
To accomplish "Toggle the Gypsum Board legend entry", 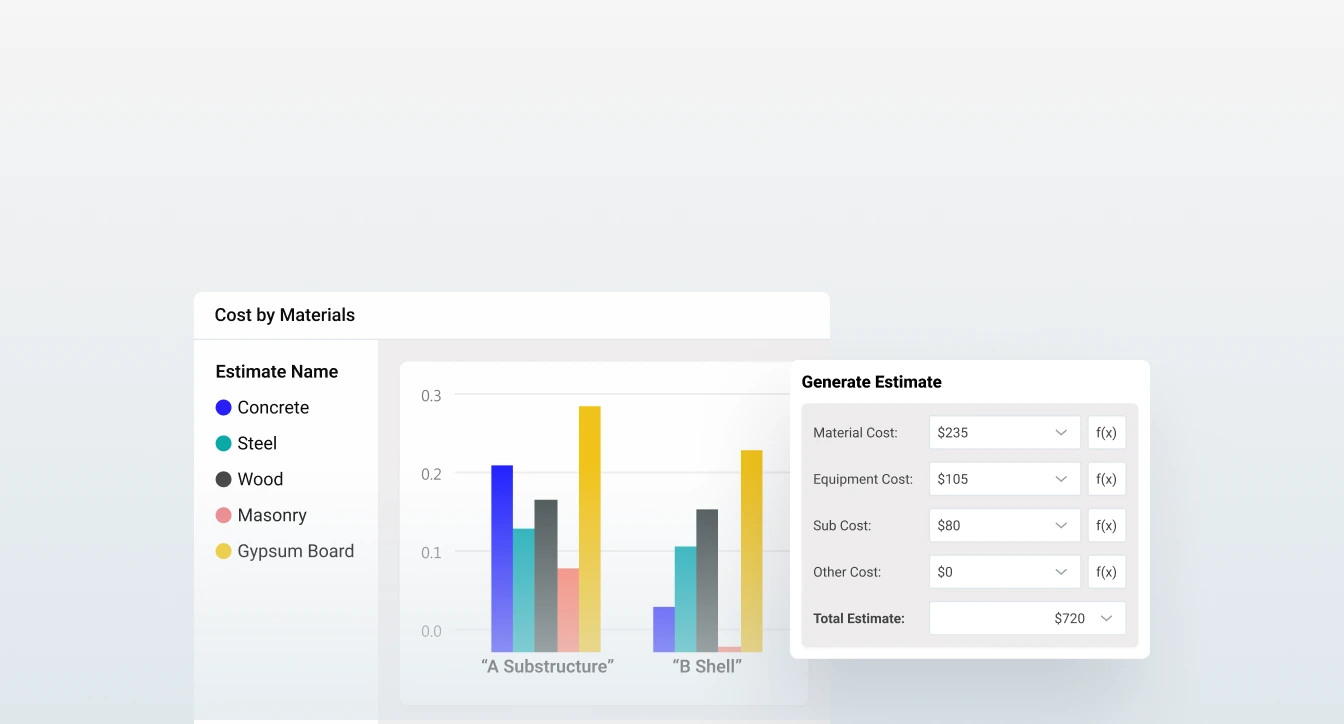I will [295, 552].
